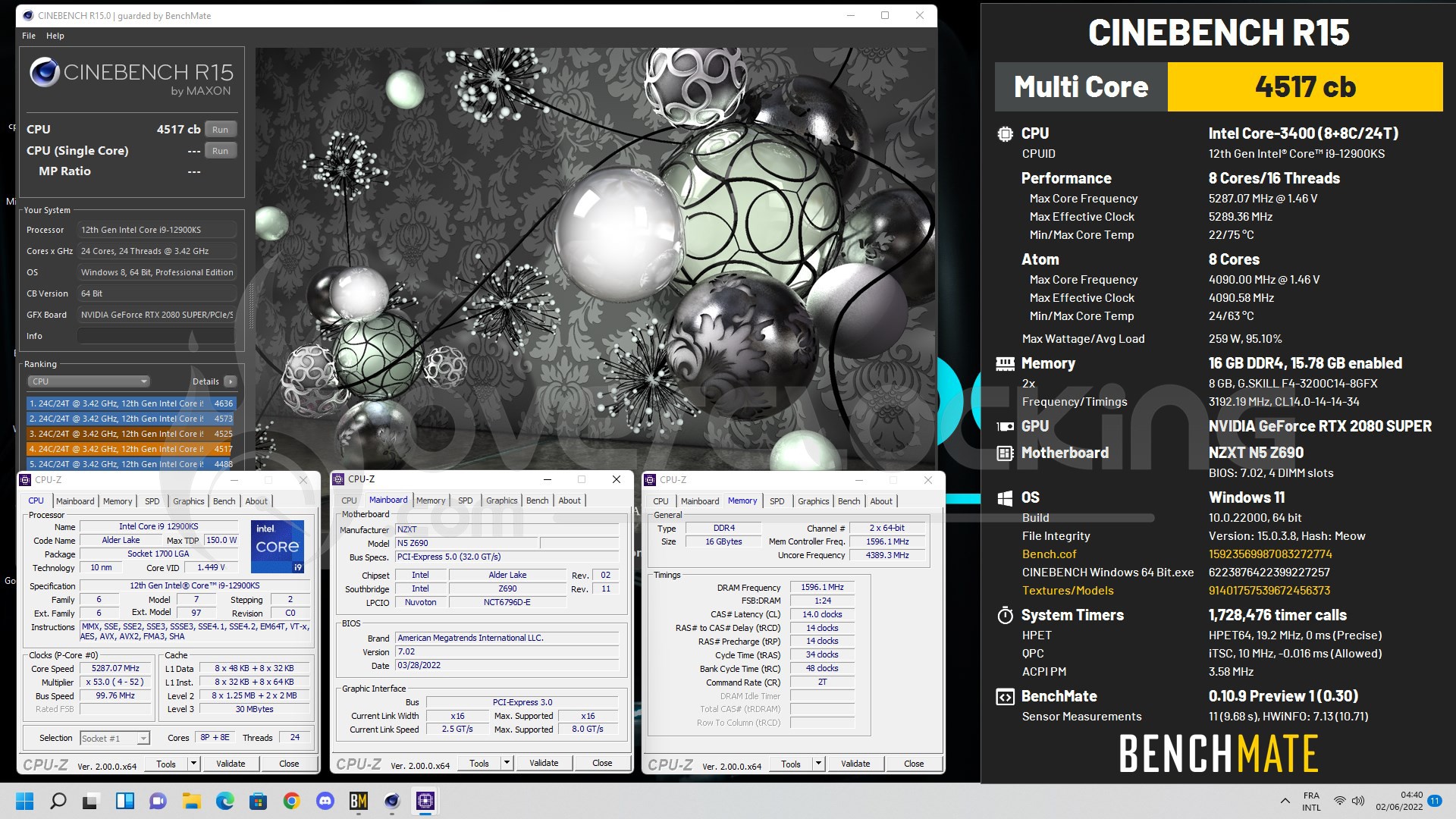Switch to Cinebench taskbar icon

click(x=392, y=801)
